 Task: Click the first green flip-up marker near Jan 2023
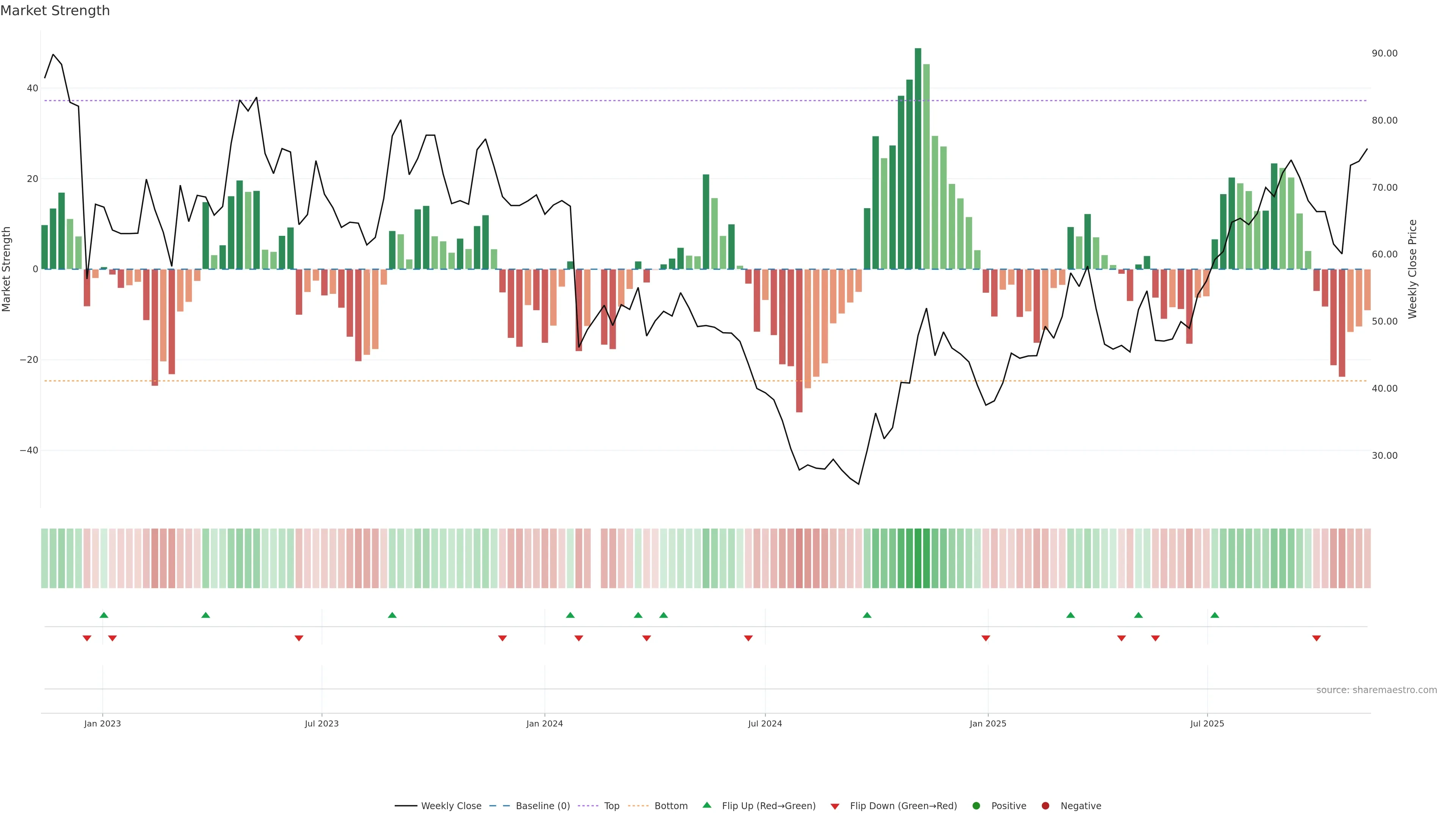tap(104, 615)
